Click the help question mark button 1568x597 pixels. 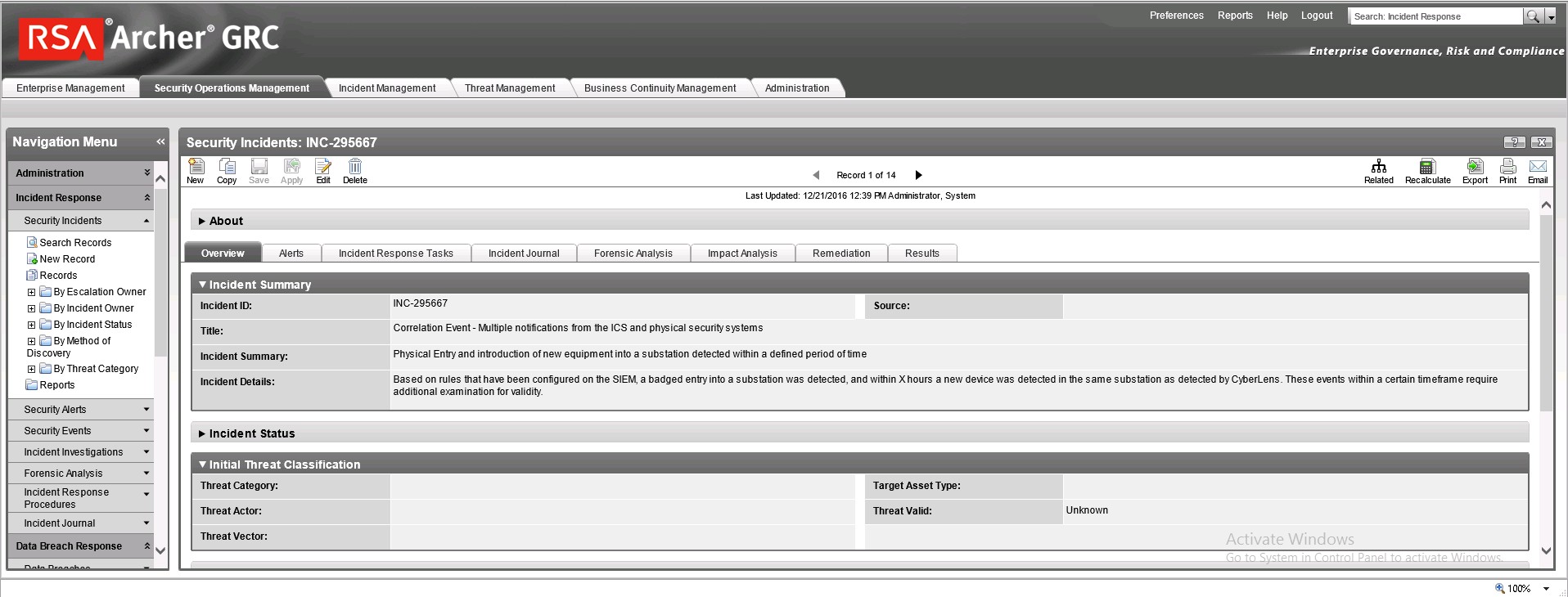coord(1514,142)
